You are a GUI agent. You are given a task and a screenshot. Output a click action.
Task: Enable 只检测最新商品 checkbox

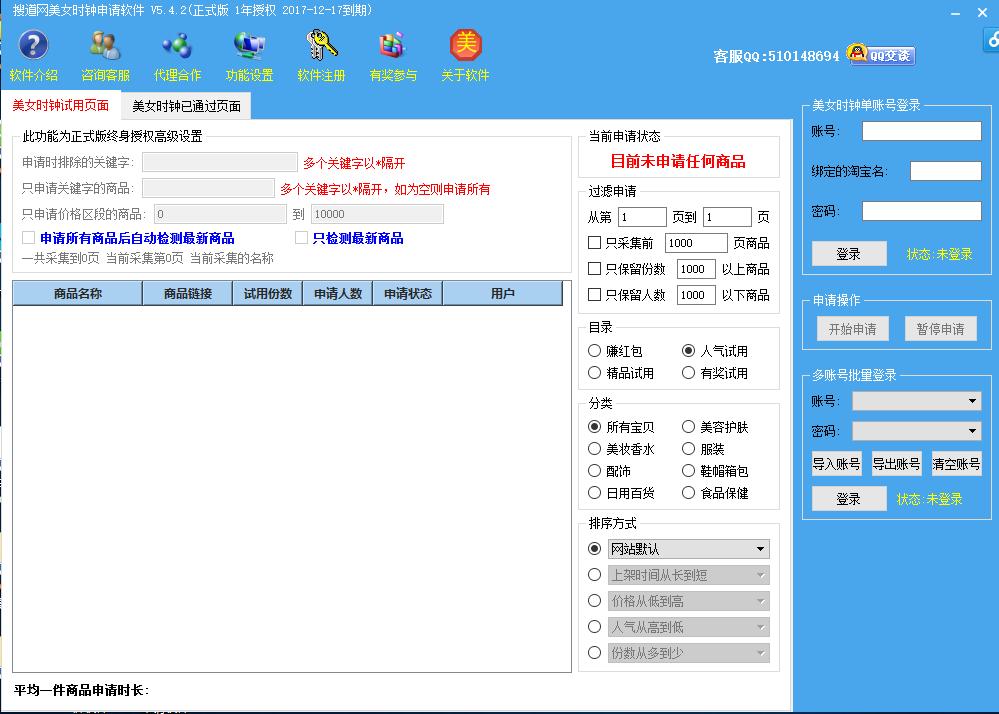[x=300, y=237]
